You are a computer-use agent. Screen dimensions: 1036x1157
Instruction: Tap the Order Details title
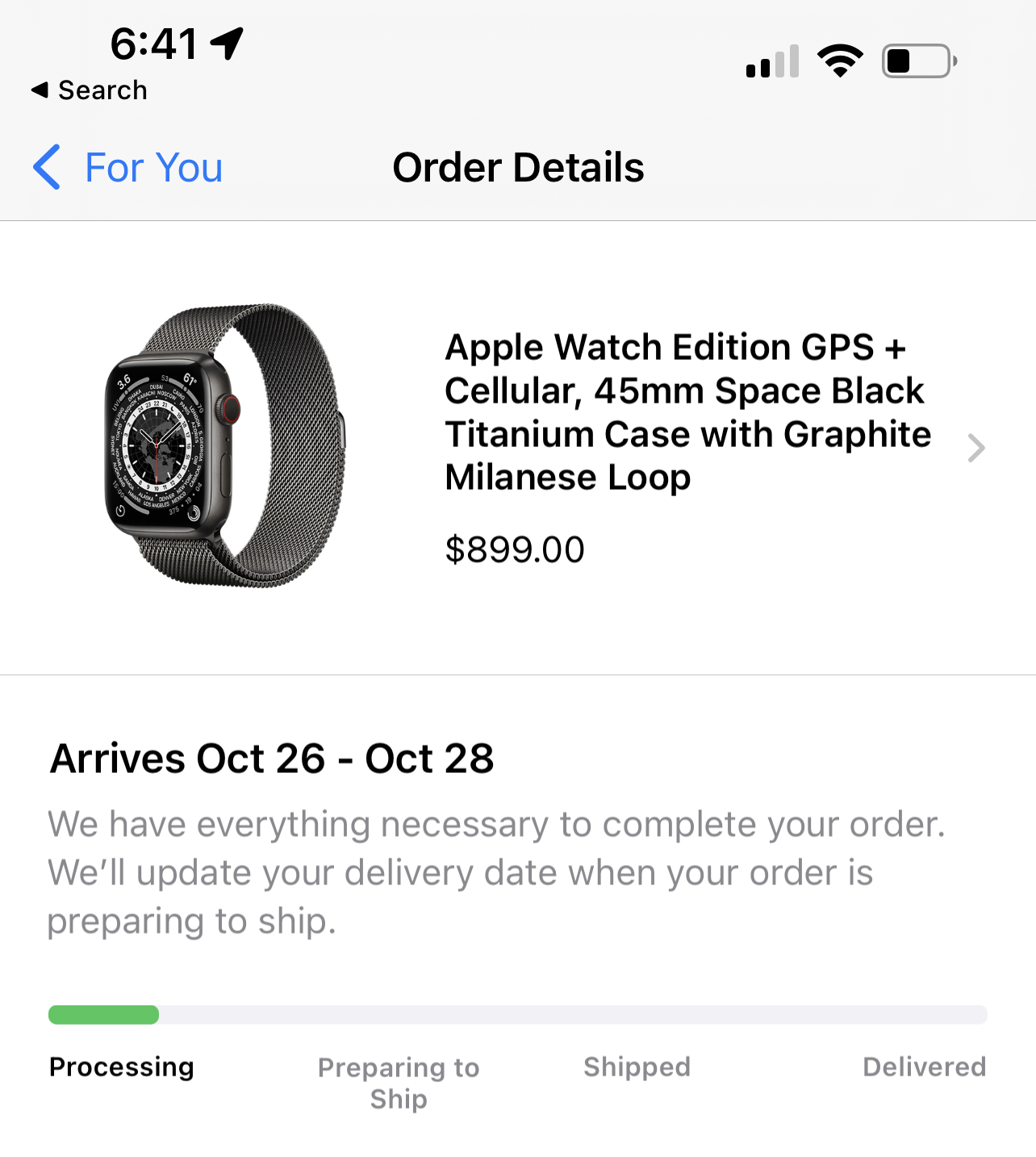coord(518,168)
